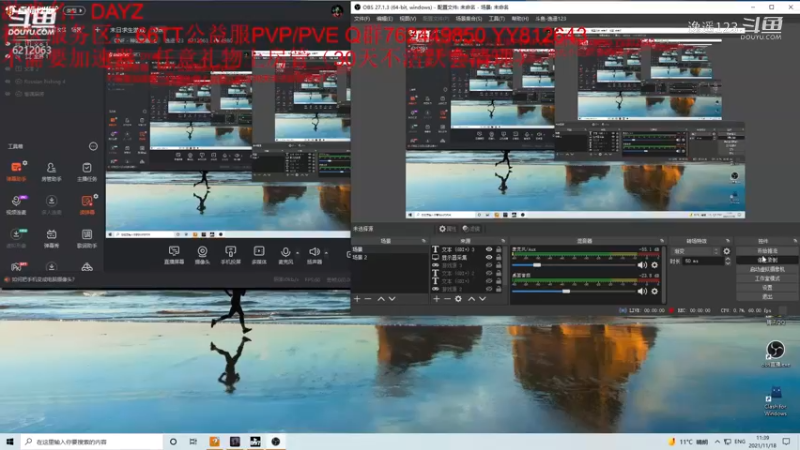Image resolution: width=800 pixels, height=450 pixels.
Task: Expand microphone options arrow in Douyu
Action: point(297,253)
